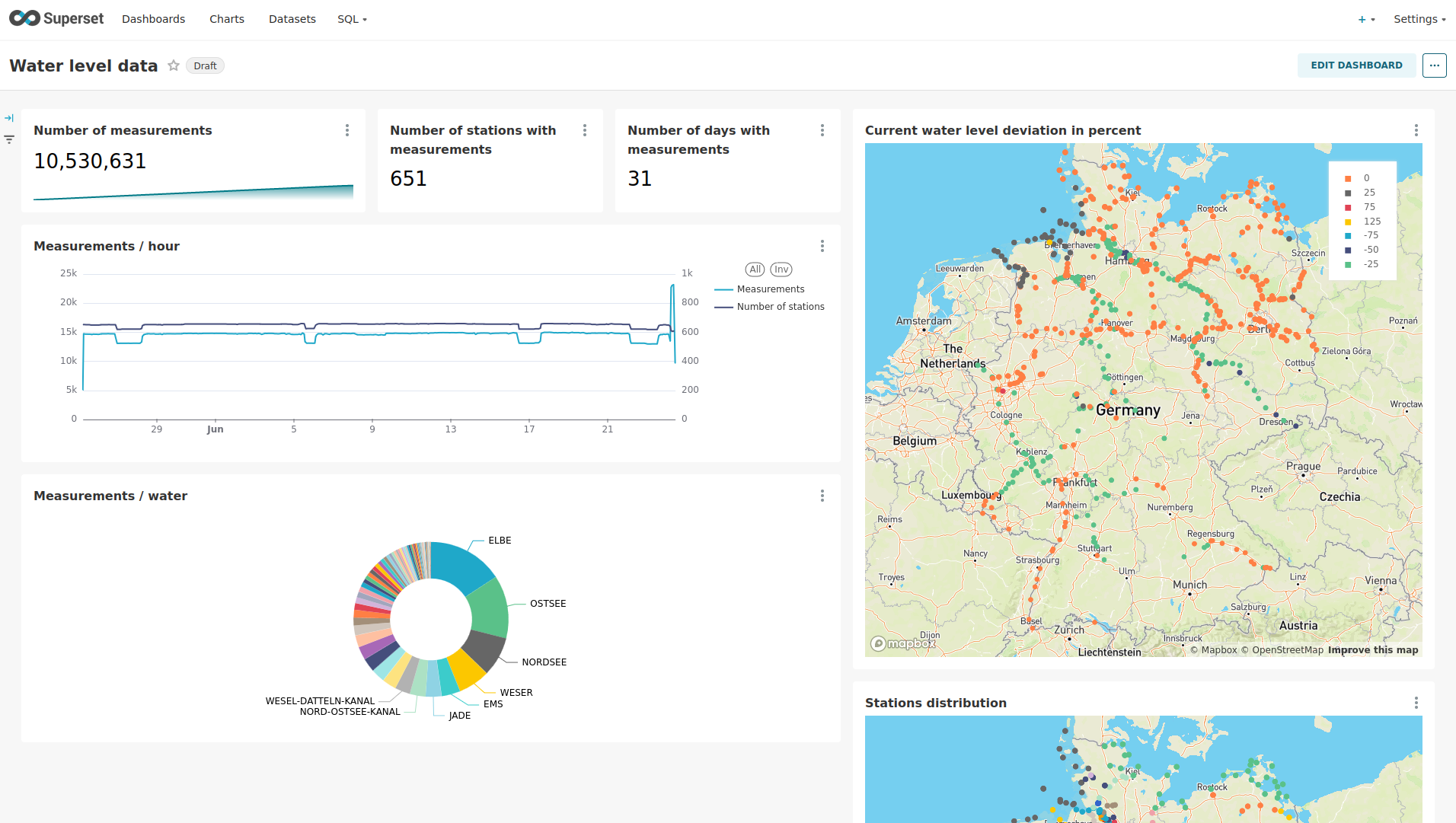
Task: Expand the filter bar sidebar arrow
Action: (x=9, y=118)
